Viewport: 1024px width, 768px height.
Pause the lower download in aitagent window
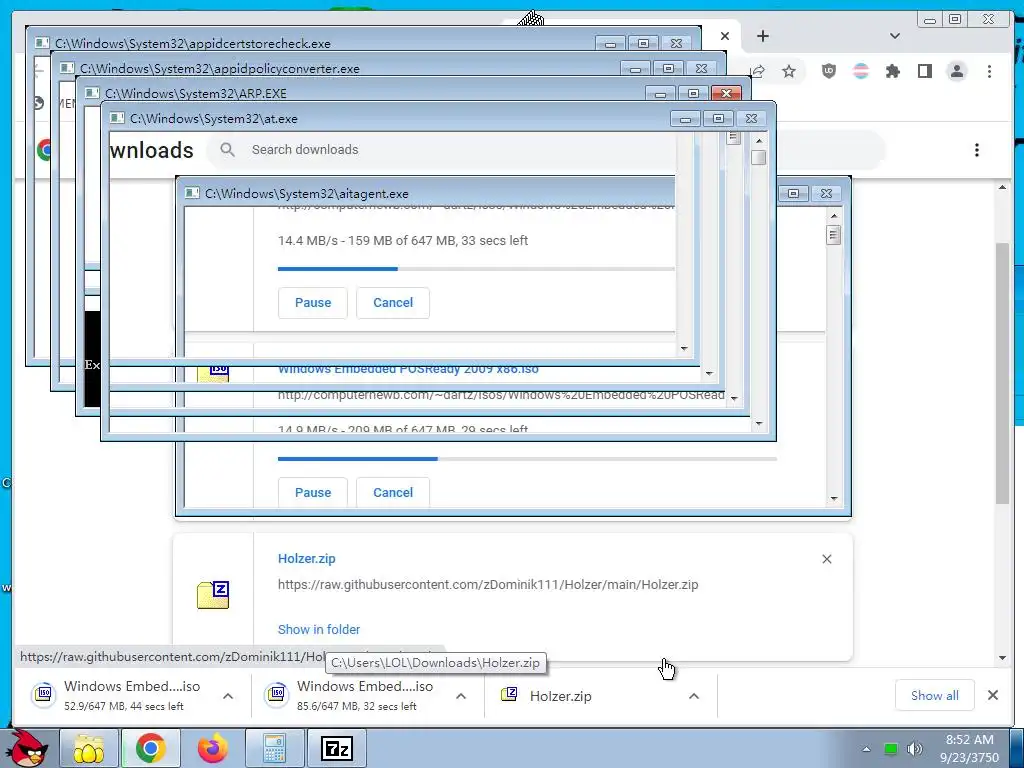[313, 492]
